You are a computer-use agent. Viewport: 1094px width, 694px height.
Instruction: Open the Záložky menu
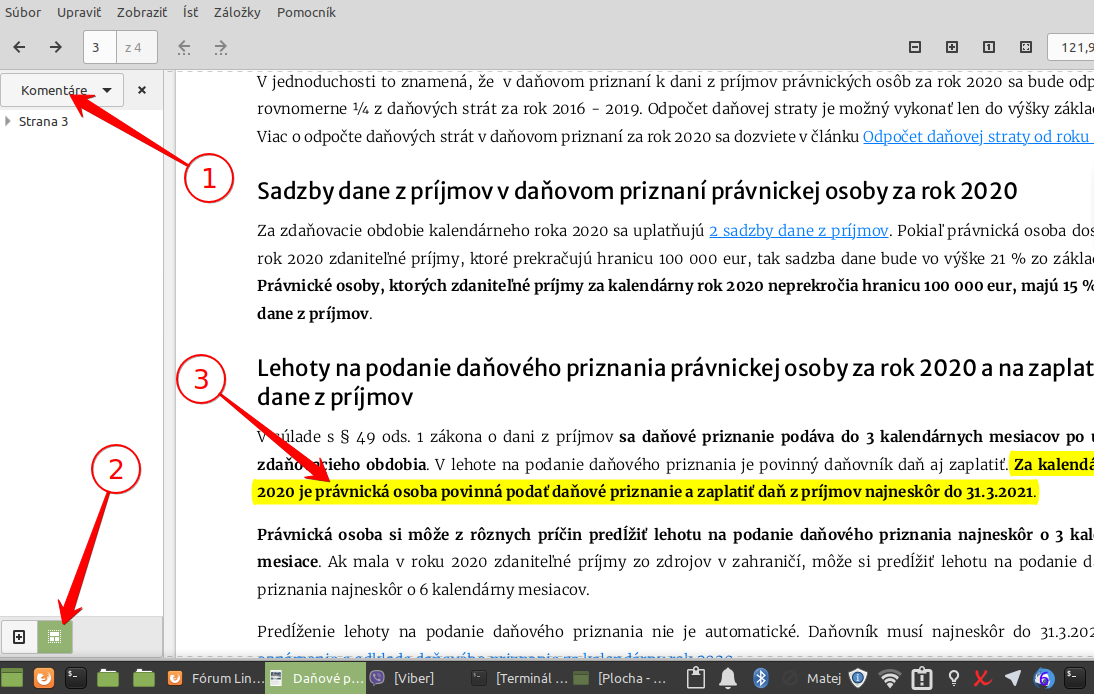click(x=237, y=13)
